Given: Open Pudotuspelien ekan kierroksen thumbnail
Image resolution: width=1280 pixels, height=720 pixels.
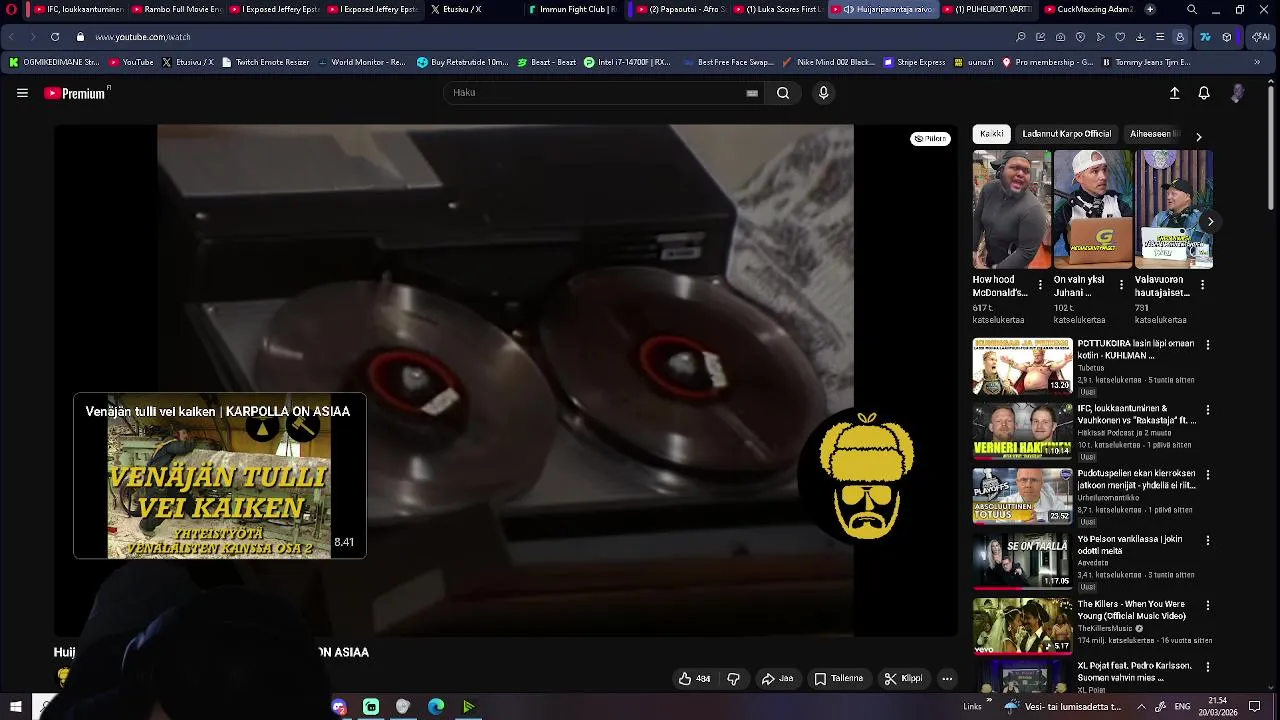Looking at the screenshot, I should click(1022, 496).
